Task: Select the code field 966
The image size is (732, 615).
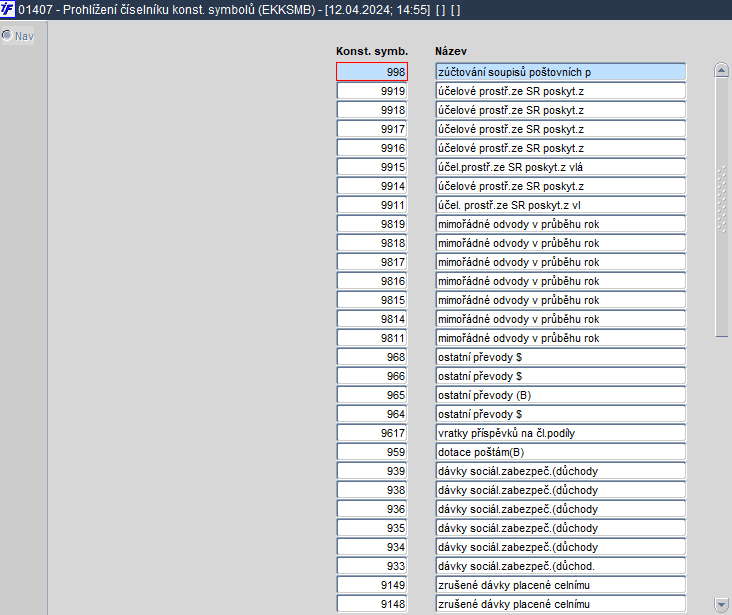Action: (x=372, y=376)
